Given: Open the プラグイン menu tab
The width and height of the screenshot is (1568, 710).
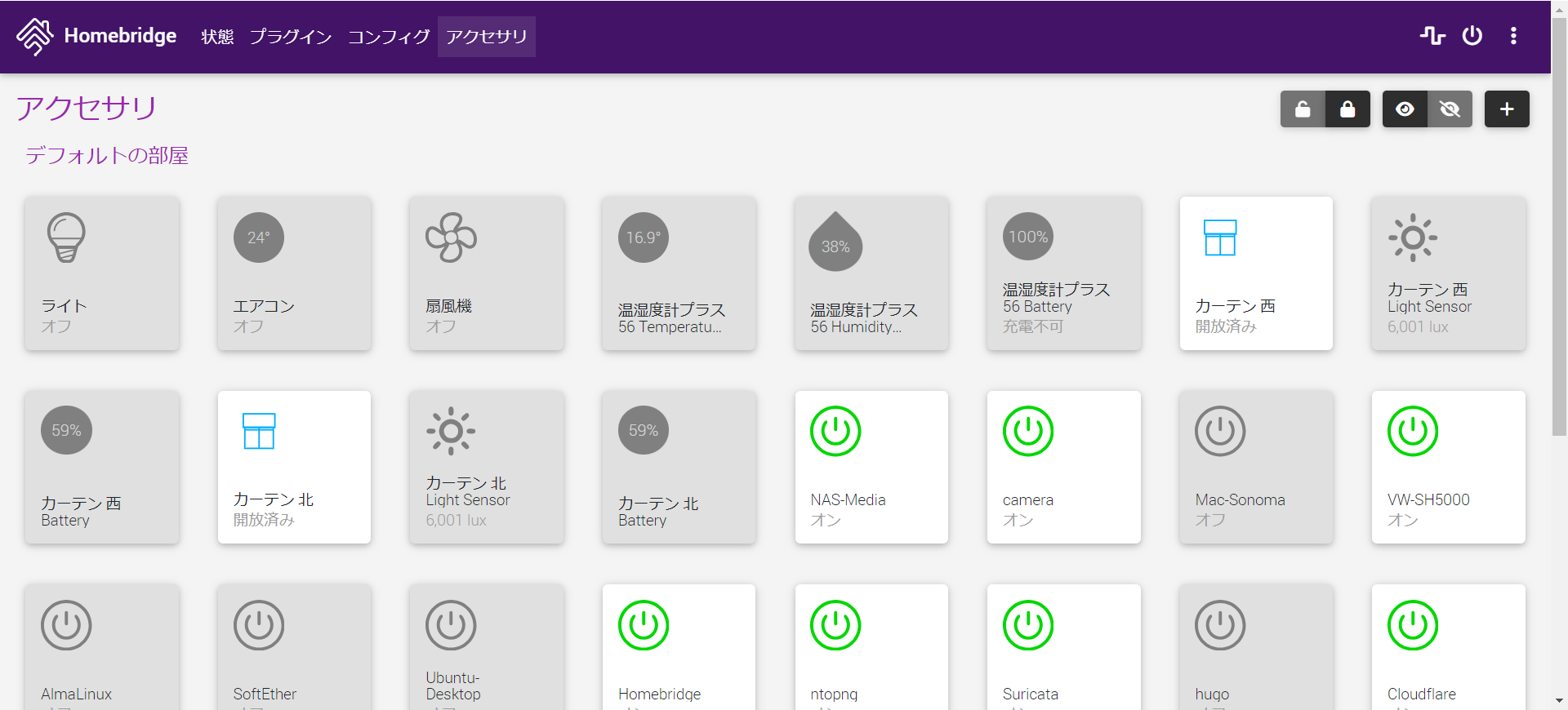Looking at the screenshot, I should 291,37.
